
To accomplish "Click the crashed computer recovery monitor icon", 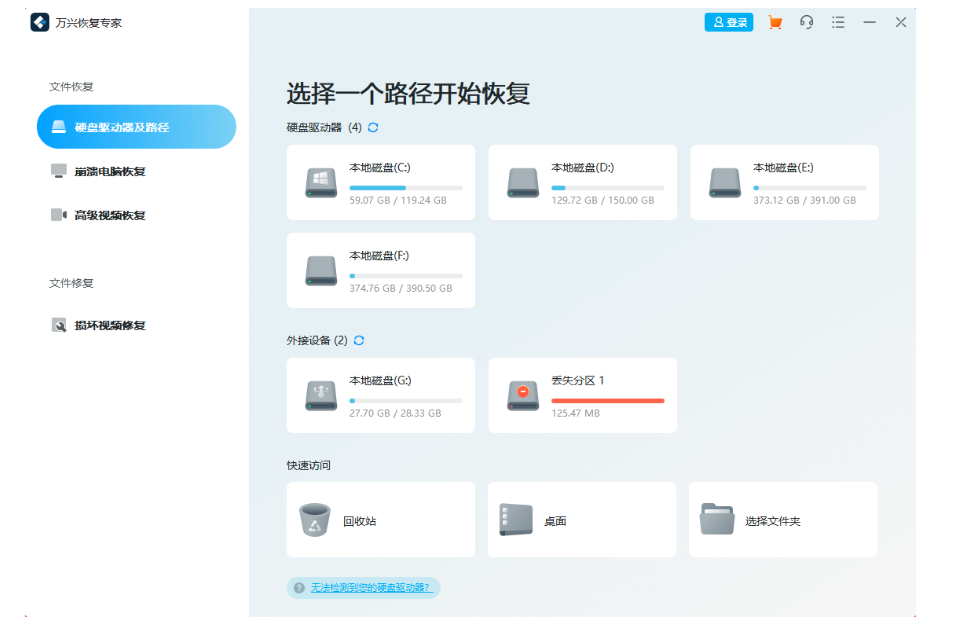I will coord(60,170).
